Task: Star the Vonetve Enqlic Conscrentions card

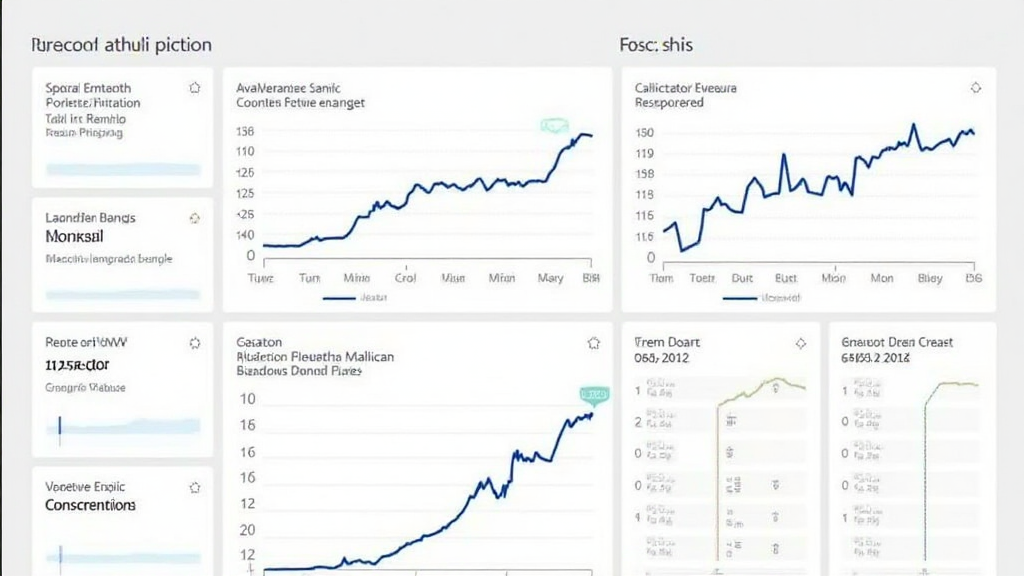Action: [194, 488]
